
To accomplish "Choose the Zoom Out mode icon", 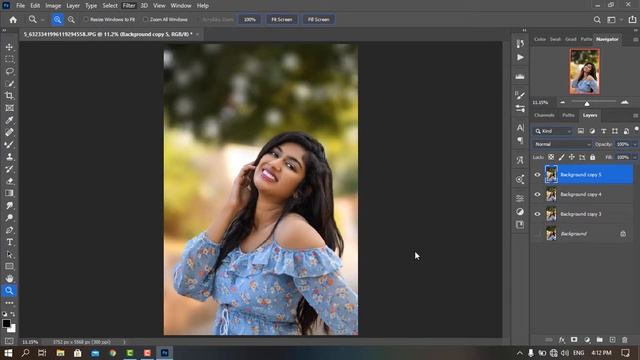I will pos(71,20).
